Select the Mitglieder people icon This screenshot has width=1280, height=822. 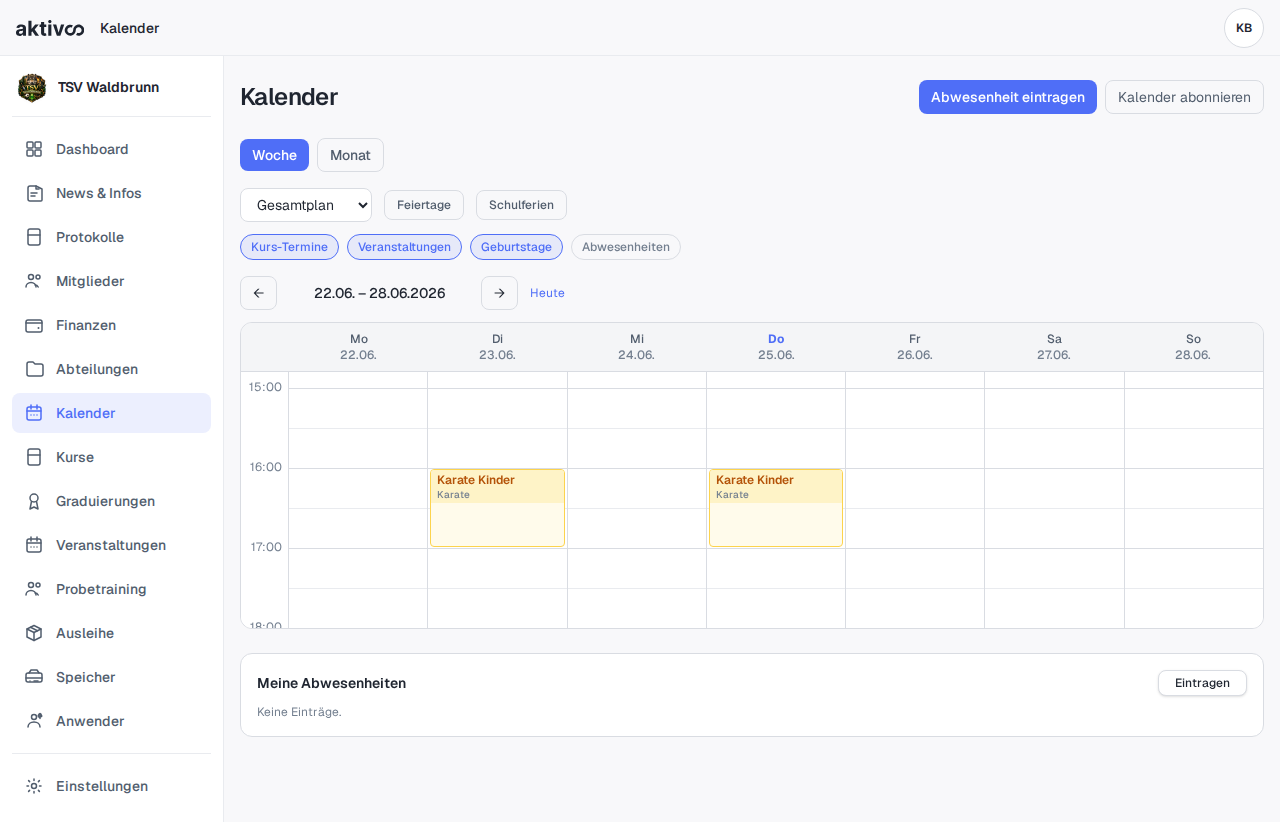click(34, 281)
